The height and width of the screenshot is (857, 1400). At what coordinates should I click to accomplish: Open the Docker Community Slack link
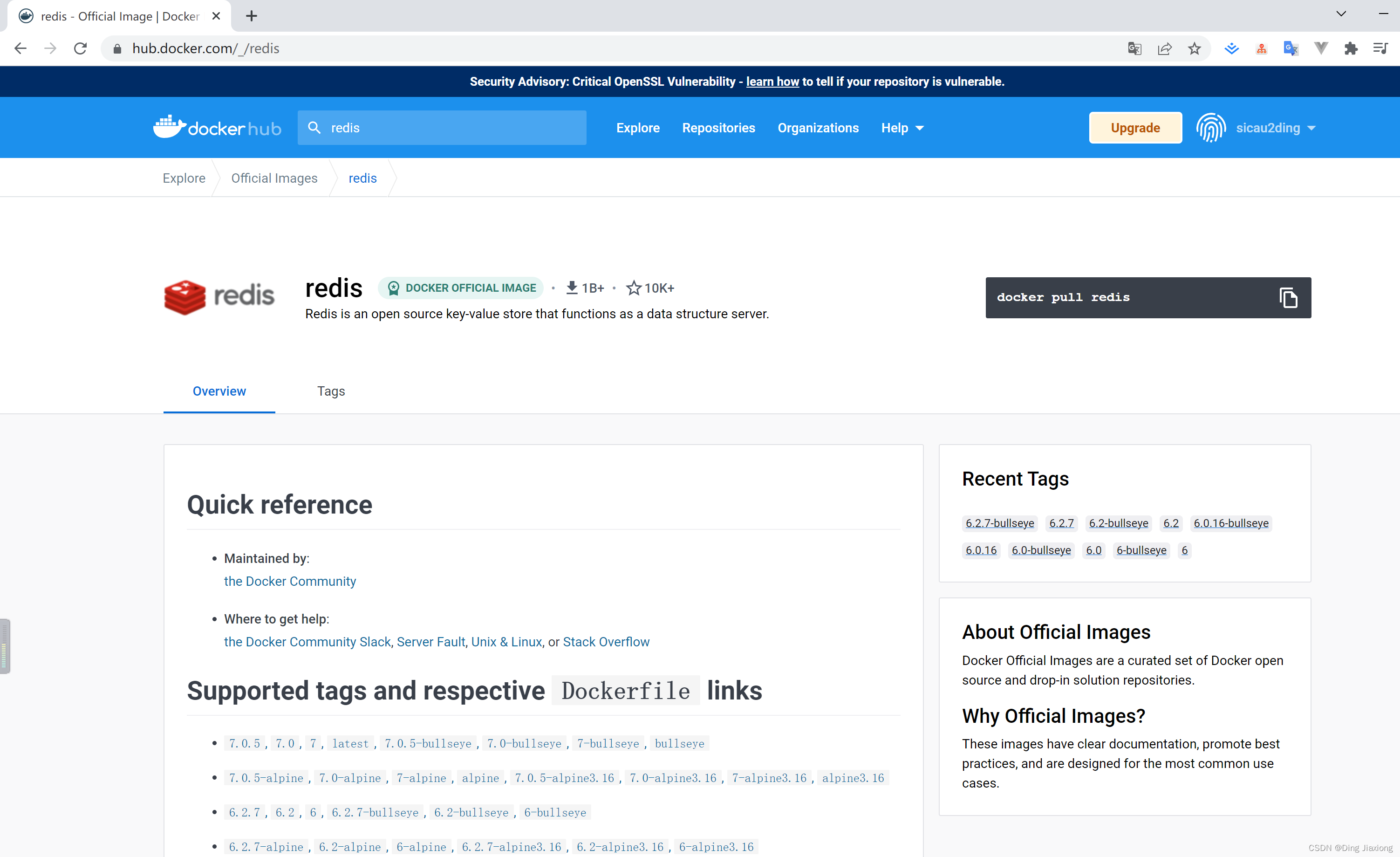pyautogui.click(x=307, y=642)
